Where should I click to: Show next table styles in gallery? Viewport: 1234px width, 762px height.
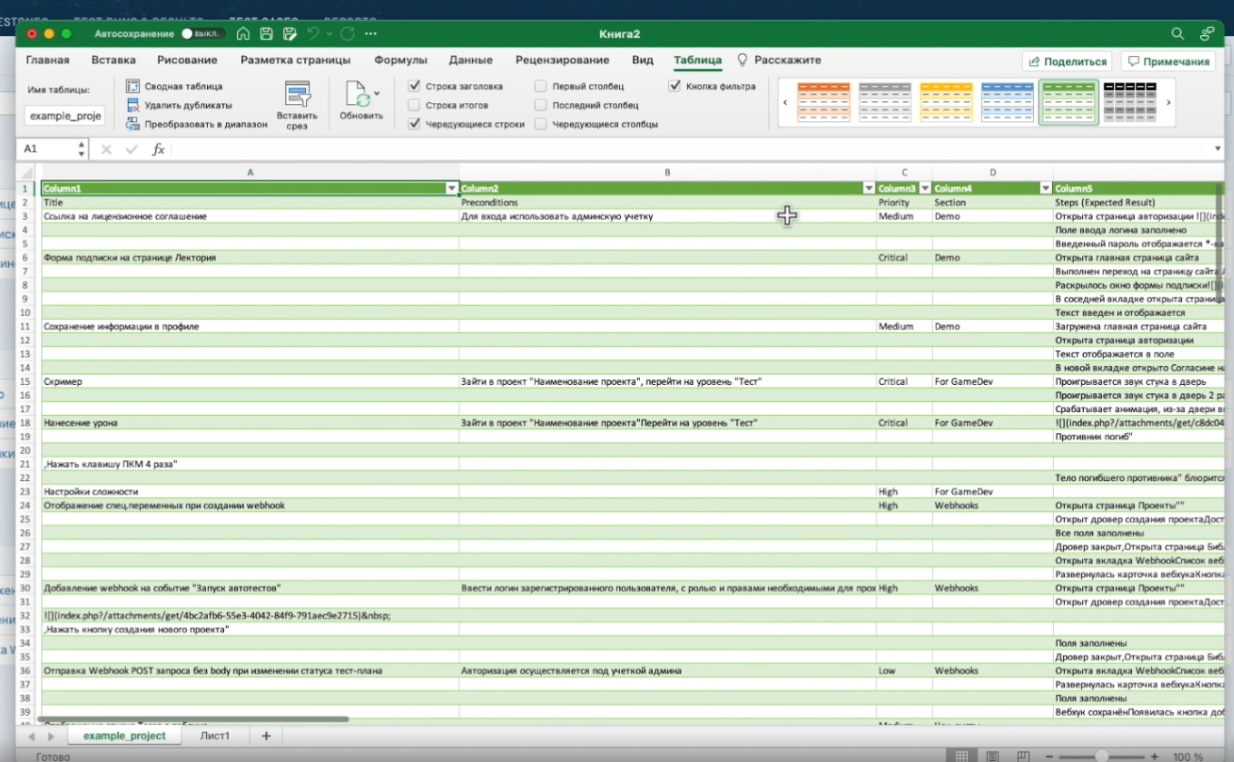point(1168,102)
